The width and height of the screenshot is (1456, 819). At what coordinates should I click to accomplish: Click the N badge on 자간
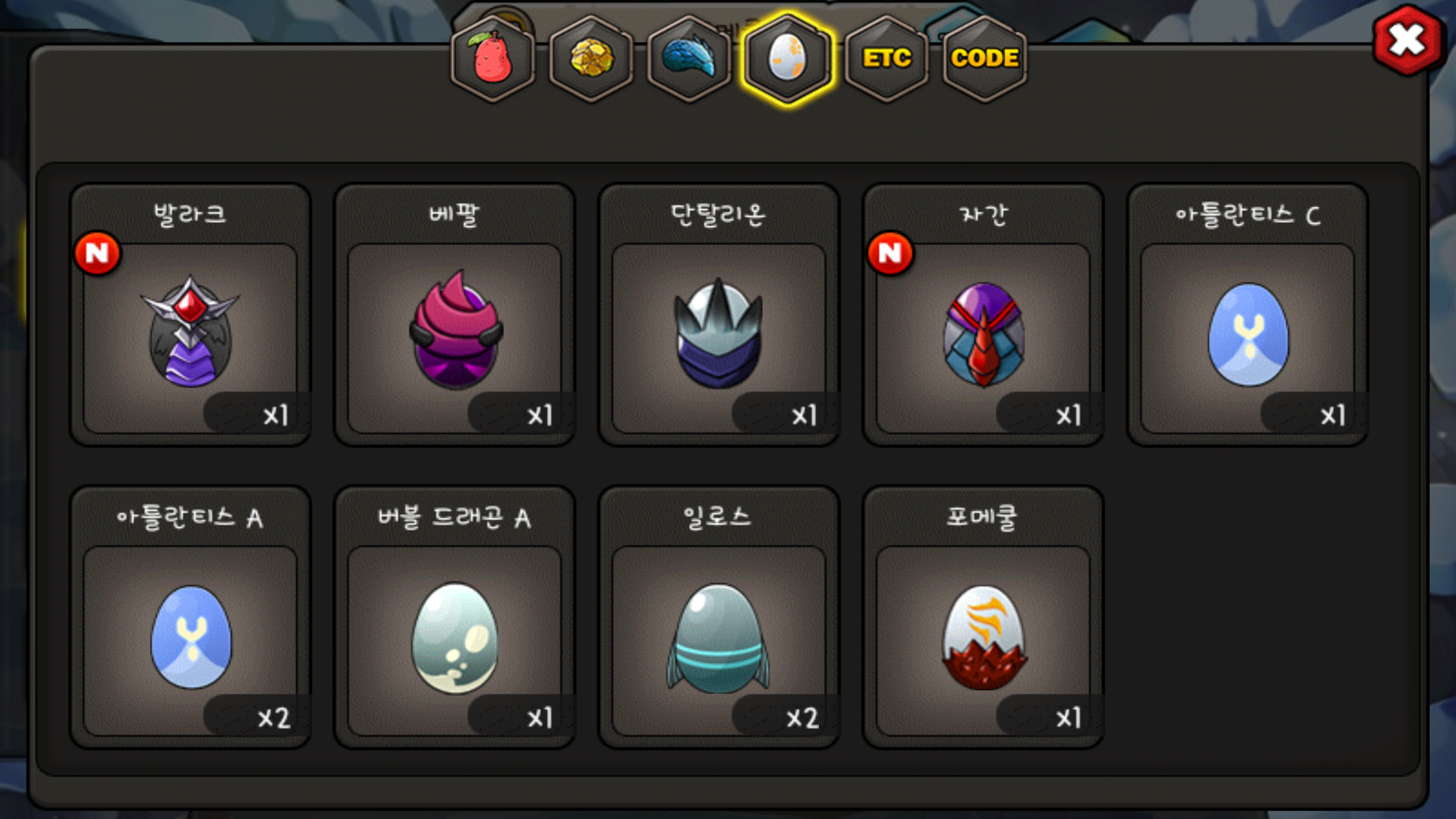(890, 253)
